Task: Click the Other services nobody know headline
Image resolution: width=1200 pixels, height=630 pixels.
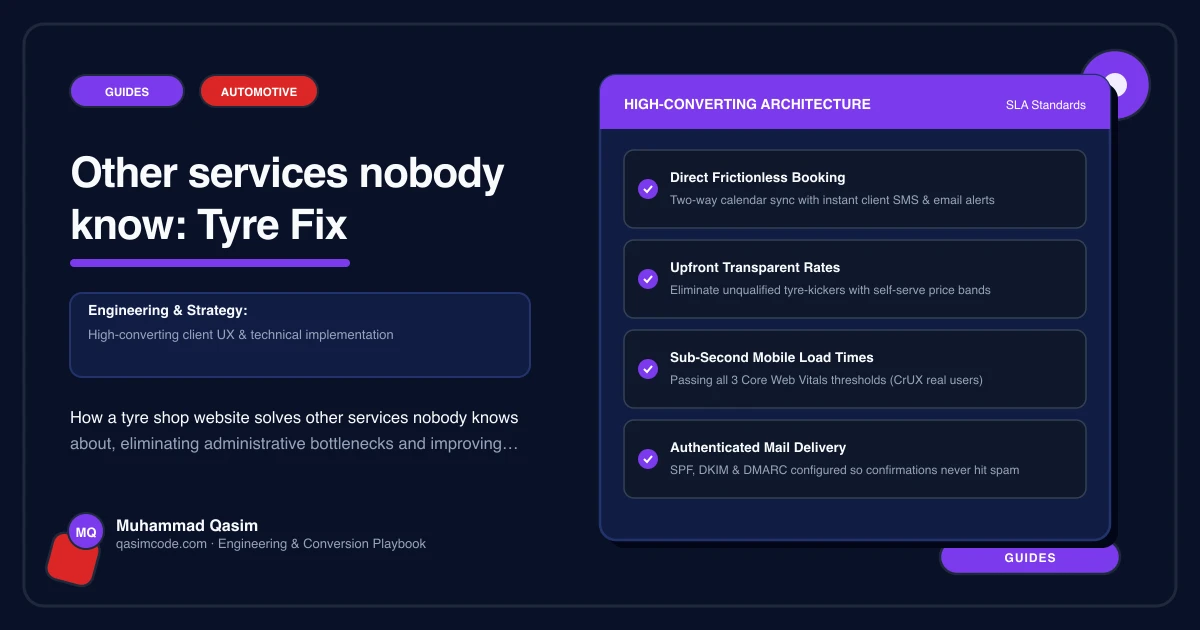Action: pyautogui.click(x=288, y=199)
